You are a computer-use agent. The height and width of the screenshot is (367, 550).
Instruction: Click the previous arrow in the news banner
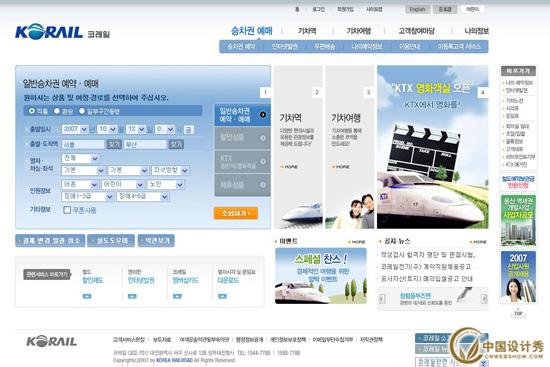click(x=382, y=299)
